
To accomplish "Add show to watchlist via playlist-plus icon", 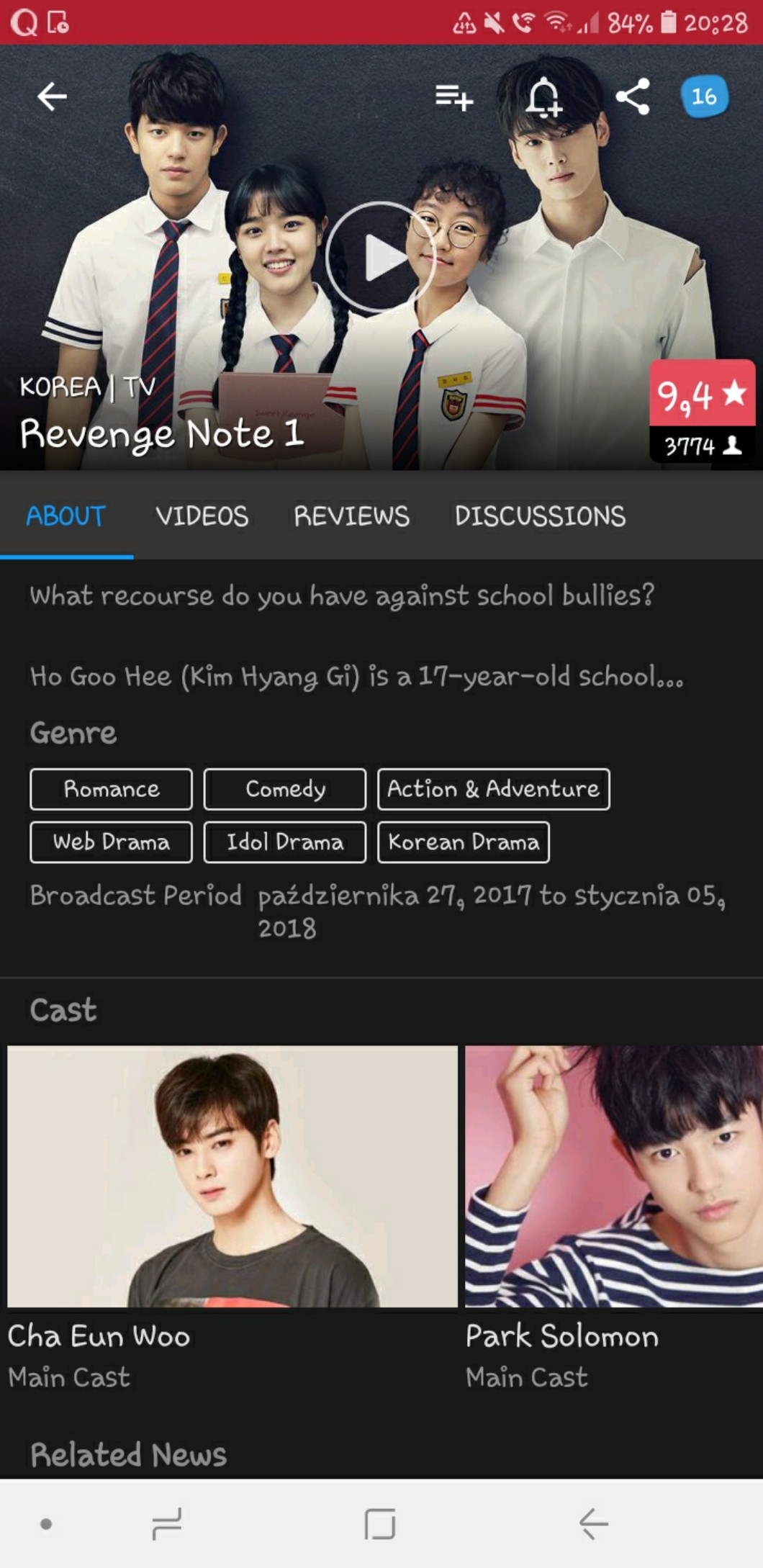I will (x=453, y=96).
